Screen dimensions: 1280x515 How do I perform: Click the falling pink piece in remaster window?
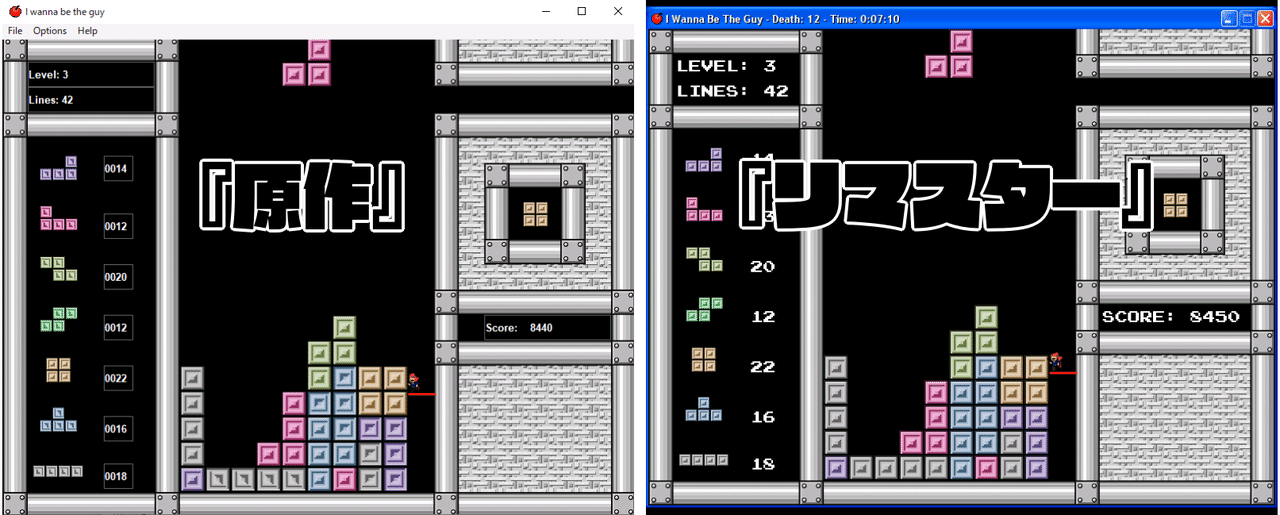coord(949,54)
